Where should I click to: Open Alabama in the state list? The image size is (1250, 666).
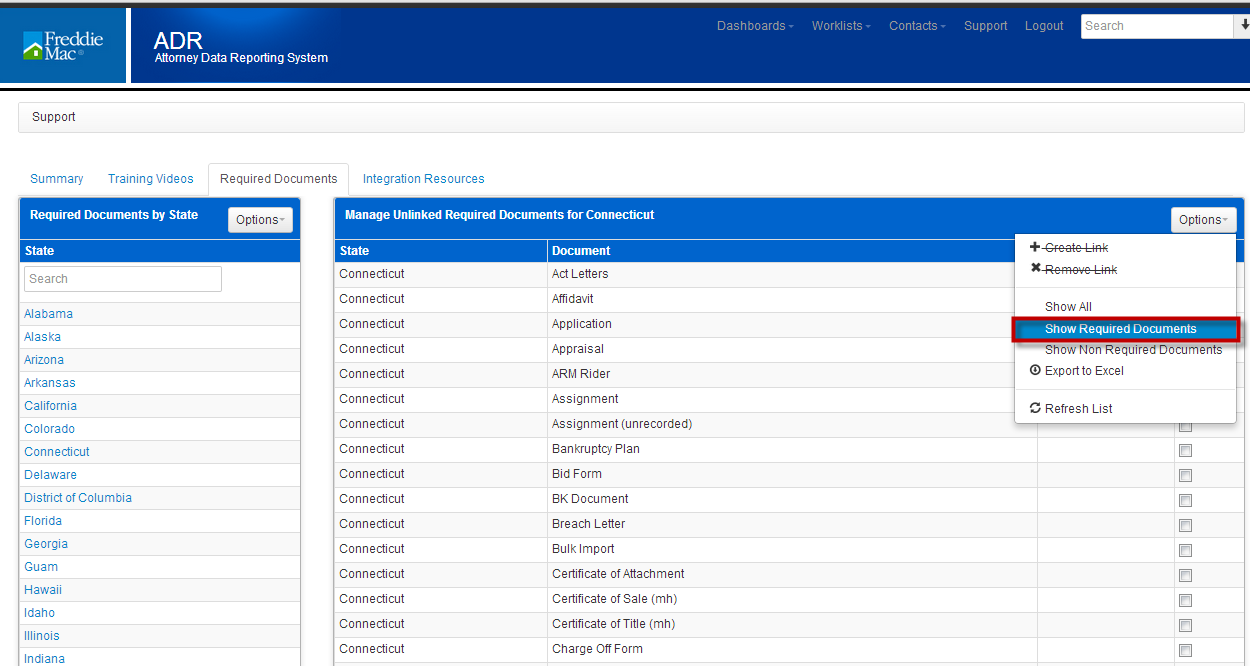(x=49, y=314)
